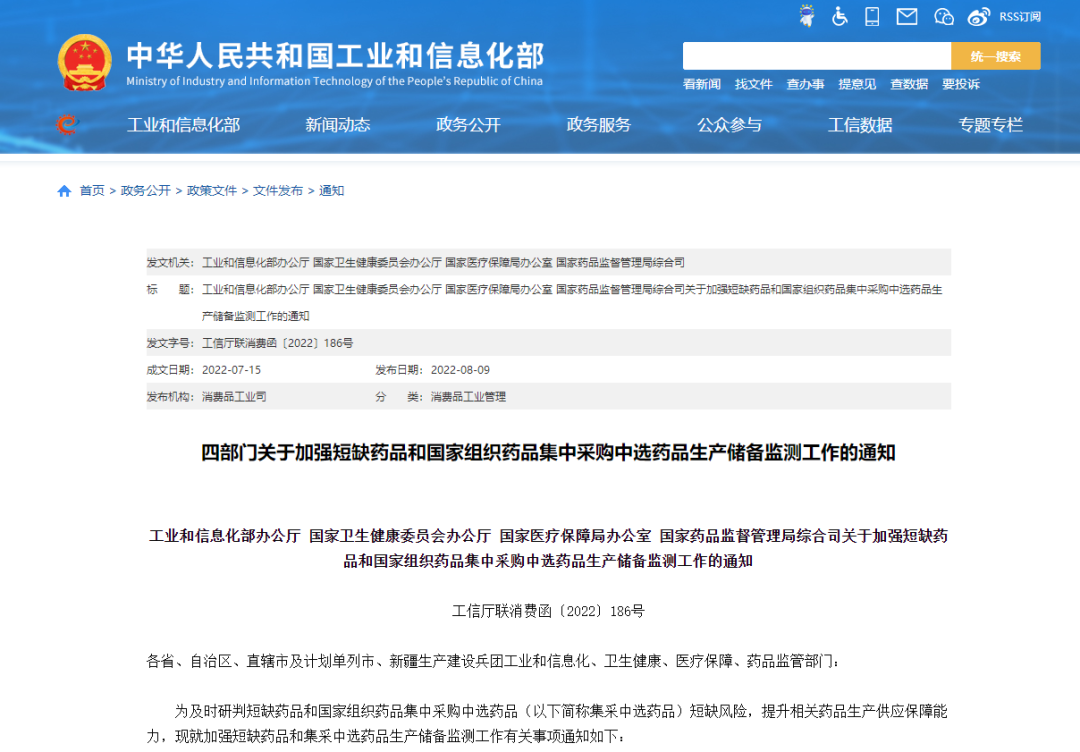Screen dimensions: 1080x752
Task: Click 发布机构 value 消费品工业司
Action: (x=234, y=397)
